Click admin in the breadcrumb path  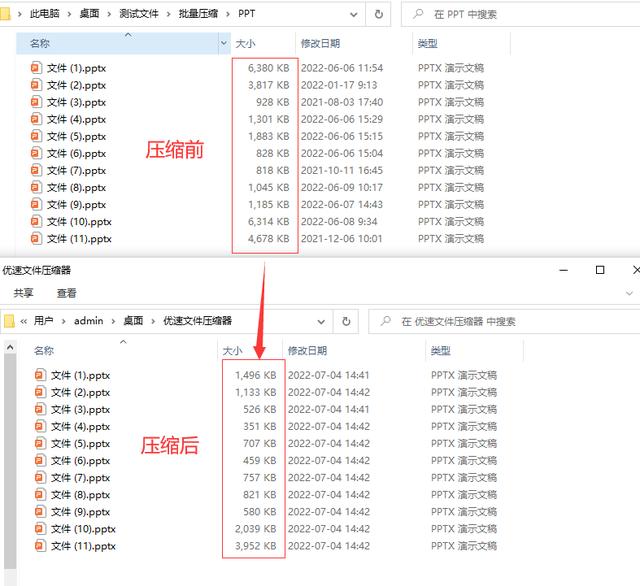pos(89,321)
